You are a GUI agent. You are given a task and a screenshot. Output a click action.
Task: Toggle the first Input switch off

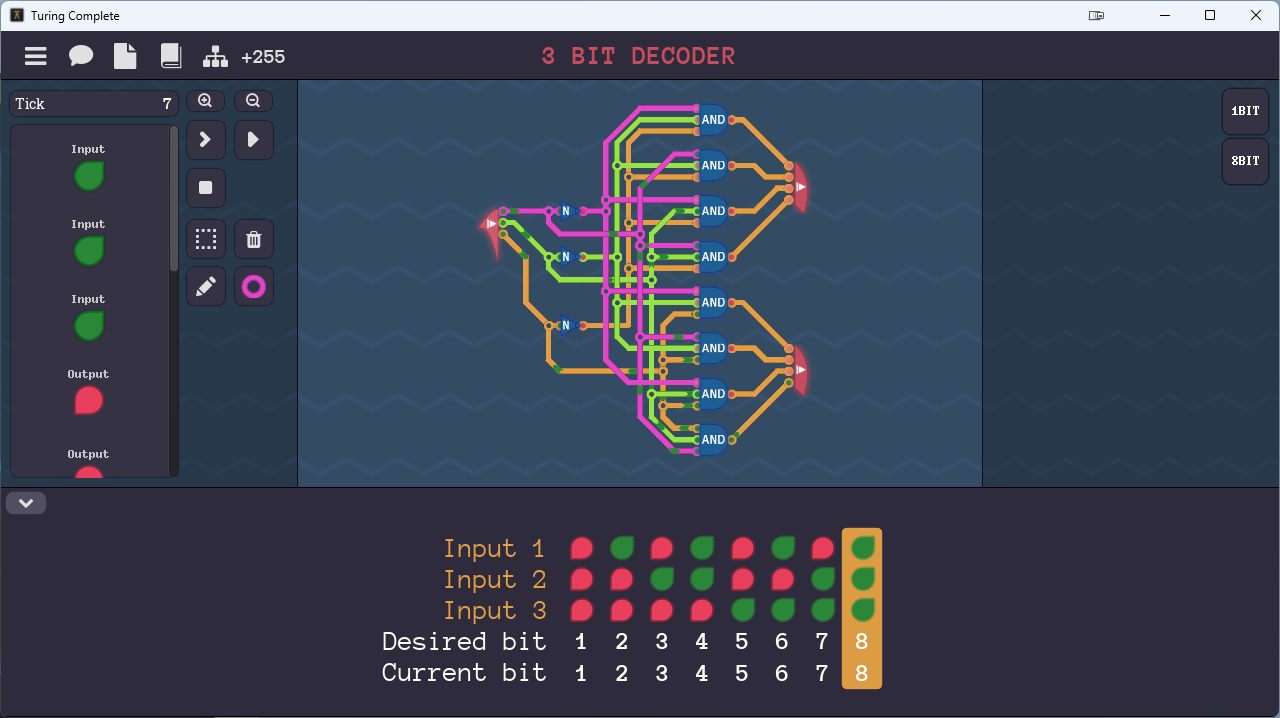[87, 175]
